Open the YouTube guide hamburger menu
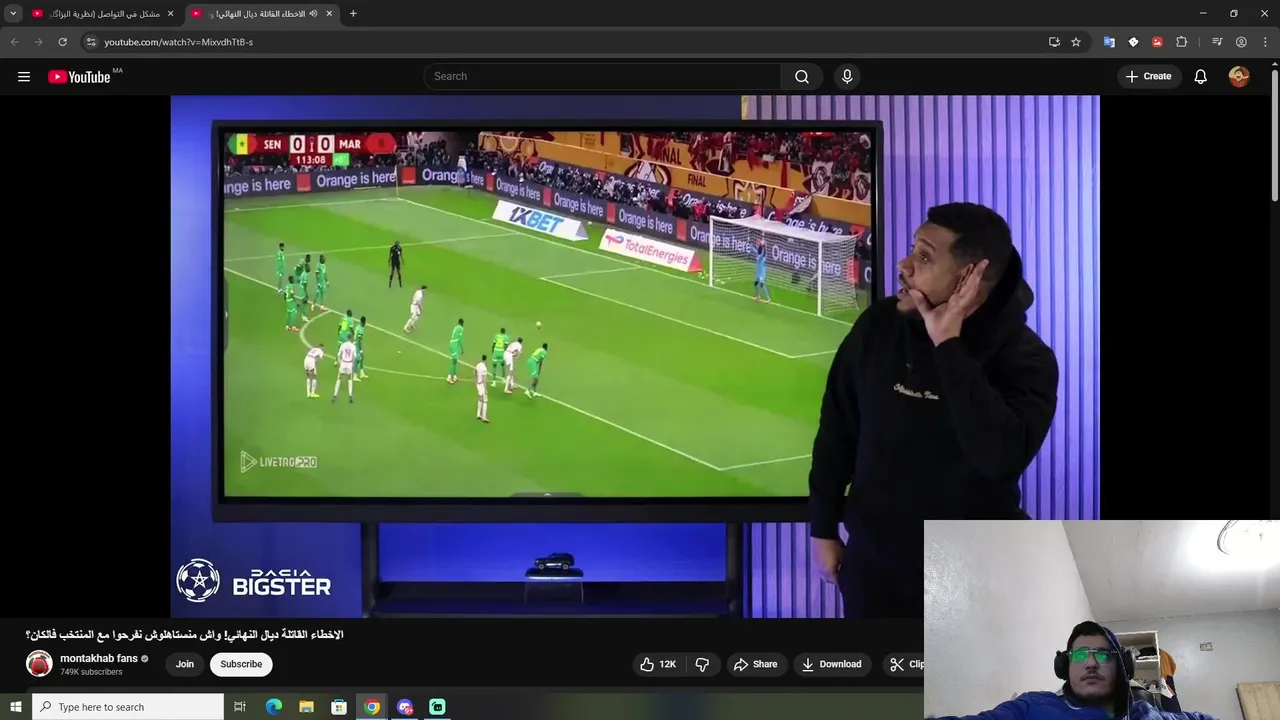The height and width of the screenshot is (720, 1280). point(24,77)
